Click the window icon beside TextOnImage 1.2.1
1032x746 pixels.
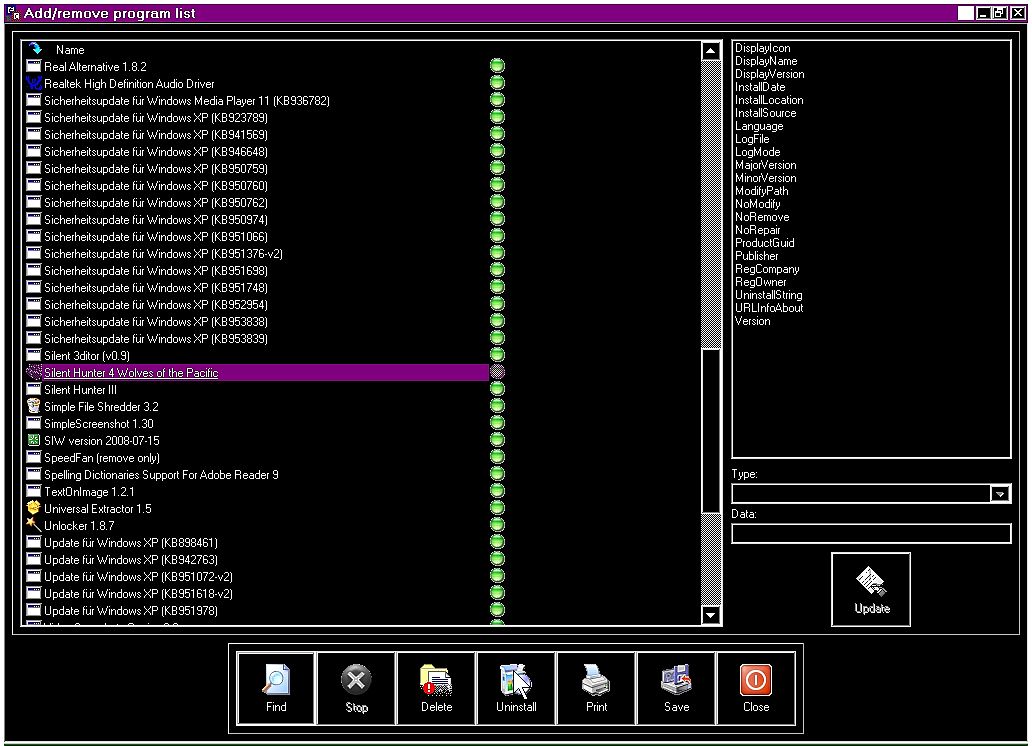point(34,491)
